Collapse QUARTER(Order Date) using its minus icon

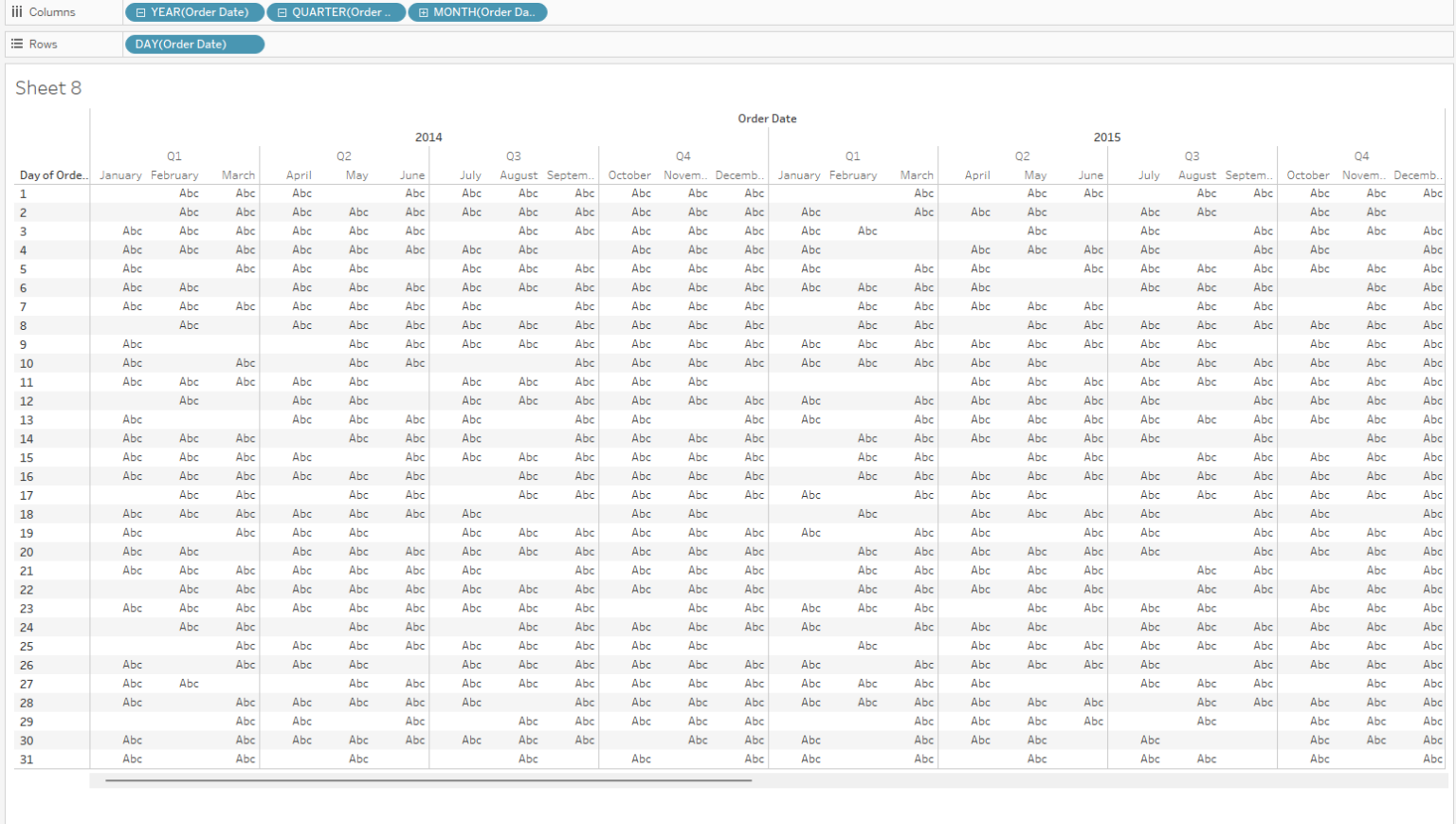point(281,12)
